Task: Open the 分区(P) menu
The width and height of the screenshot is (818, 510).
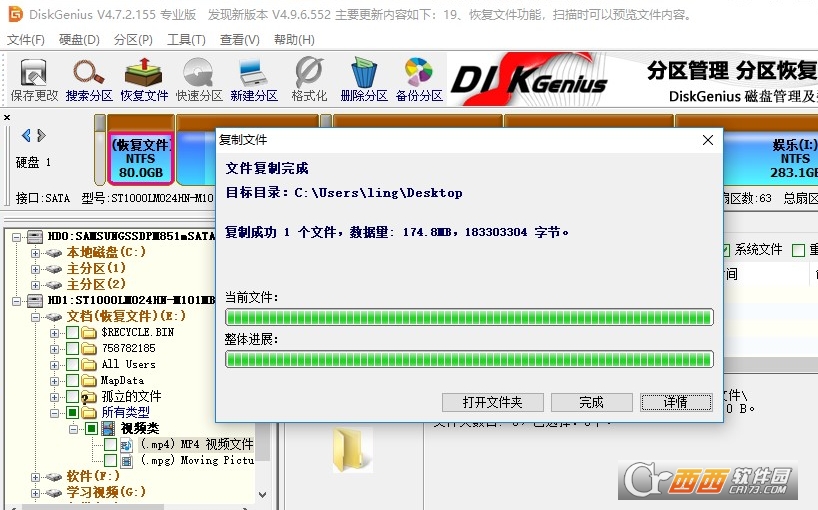Action: tap(133, 40)
